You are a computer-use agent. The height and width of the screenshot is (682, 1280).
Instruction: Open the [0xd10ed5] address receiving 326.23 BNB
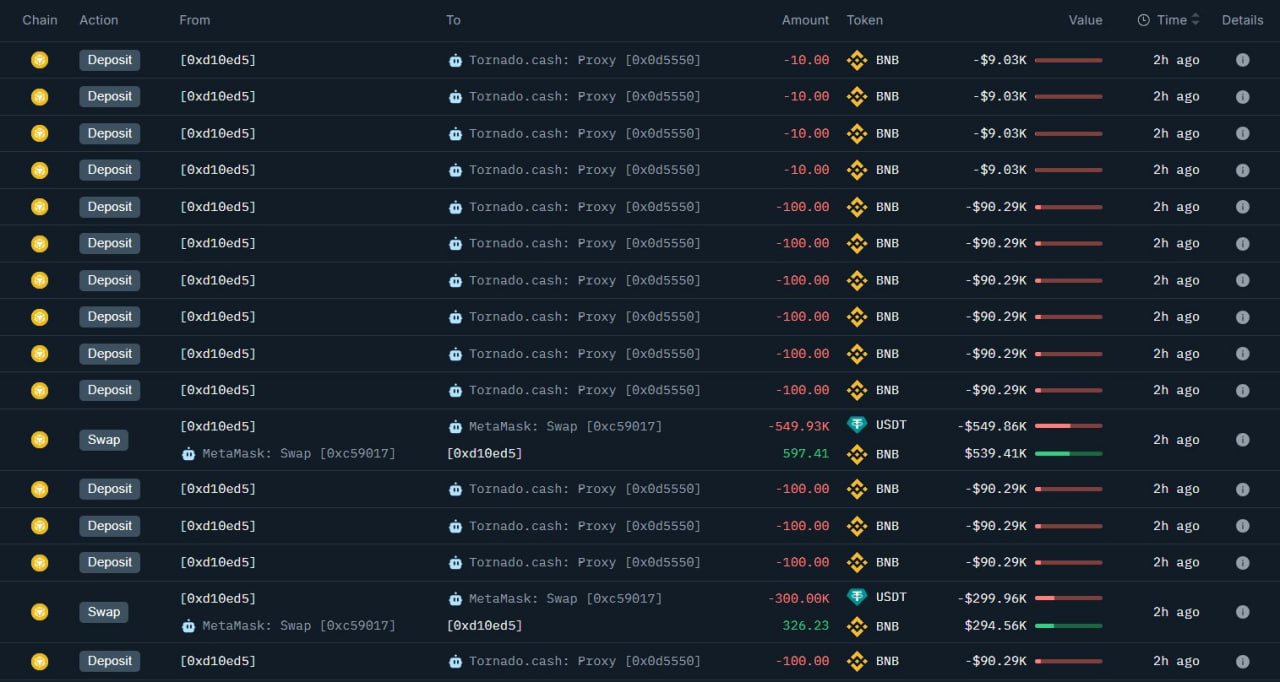(484, 626)
